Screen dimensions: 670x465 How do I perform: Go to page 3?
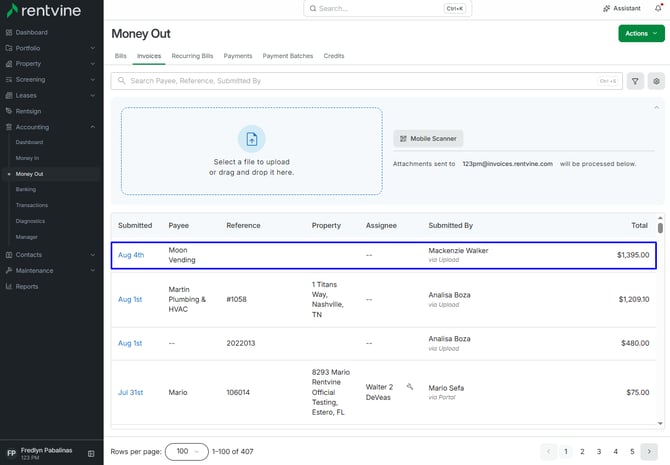[x=599, y=451]
